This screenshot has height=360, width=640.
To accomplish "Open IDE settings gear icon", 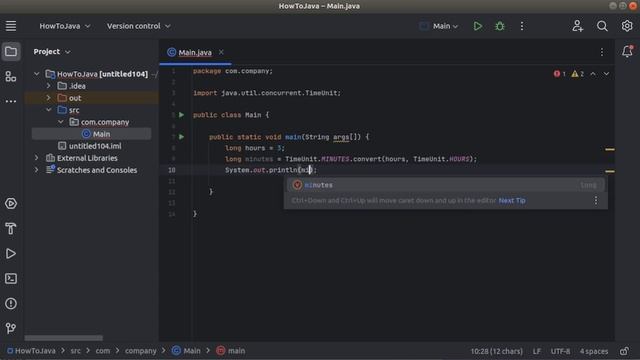I will click(627, 26).
